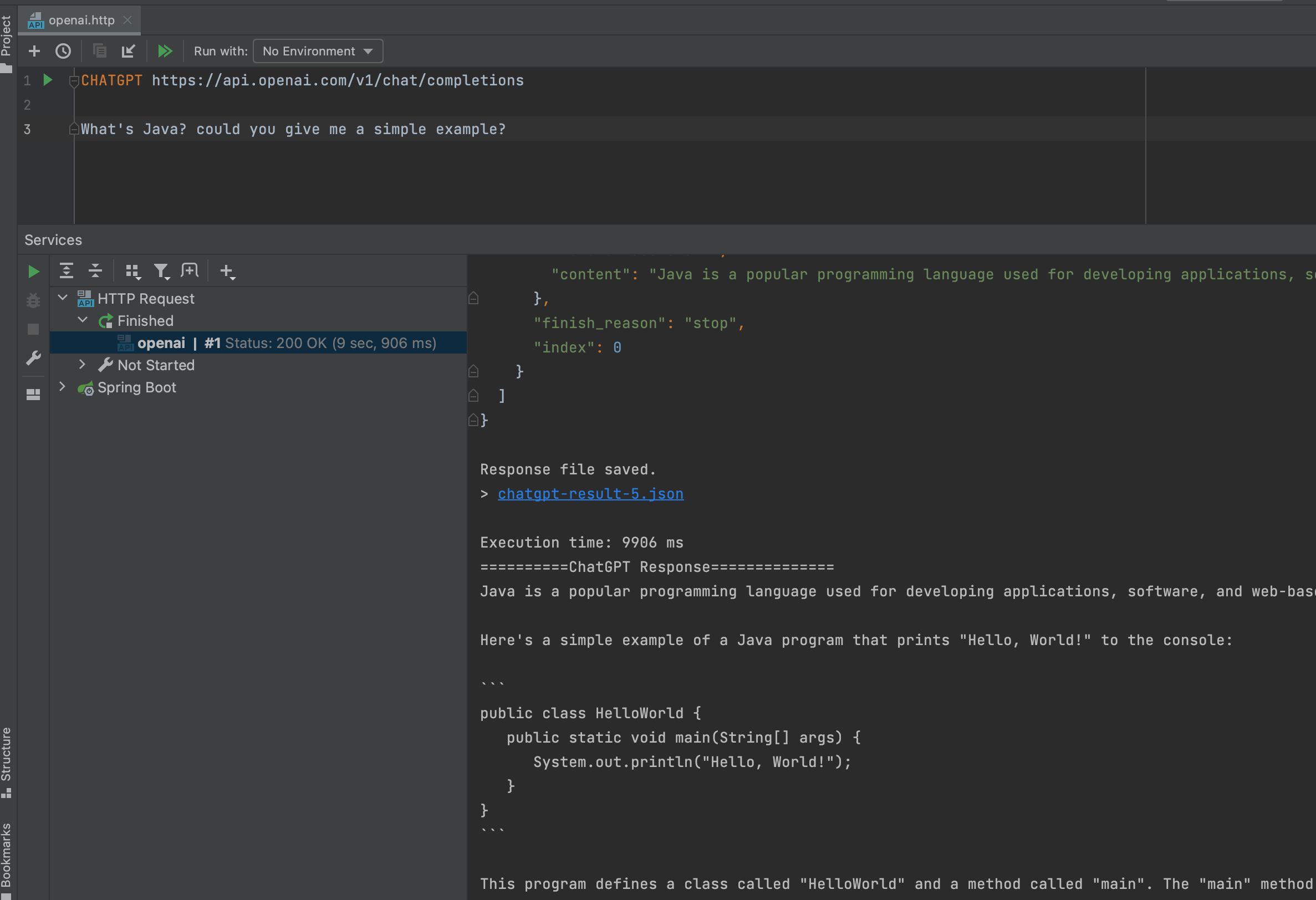Open Services filter funnel icon
The height and width of the screenshot is (900, 1316).
pyautogui.click(x=161, y=272)
